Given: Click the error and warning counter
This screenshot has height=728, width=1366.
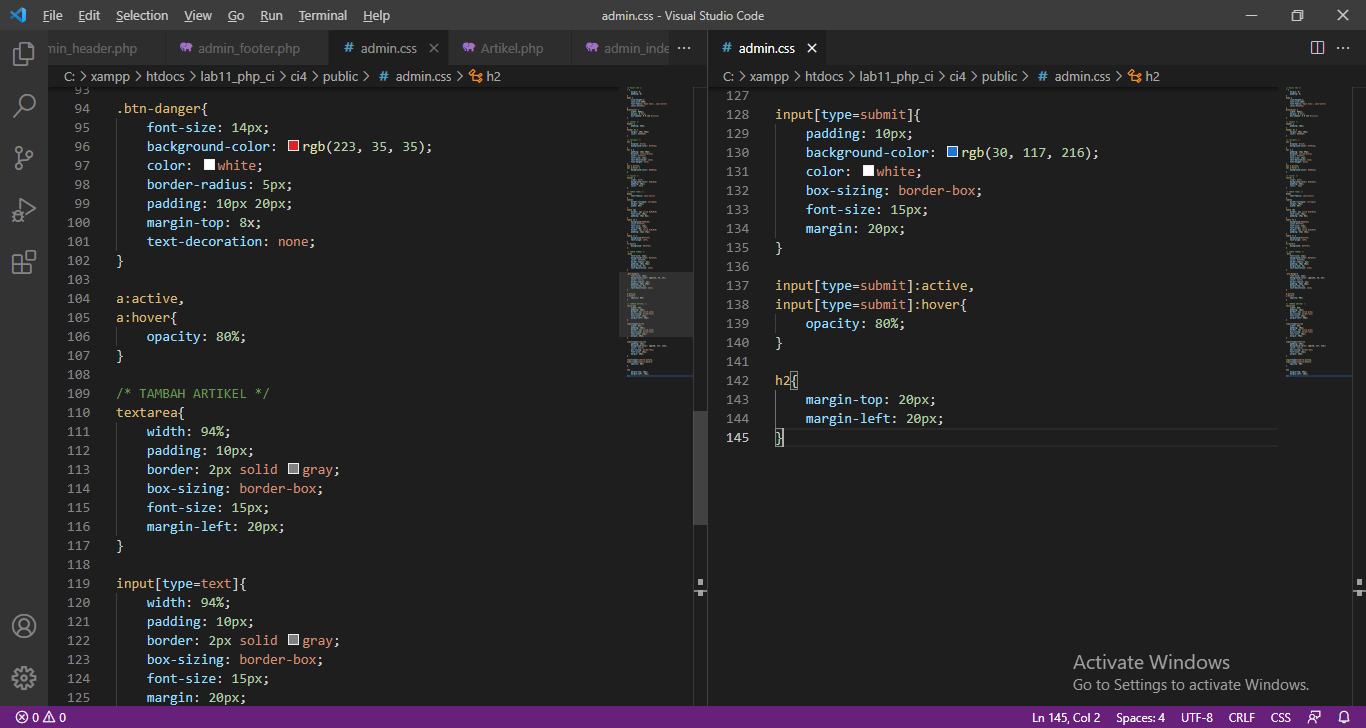Looking at the screenshot, I should (x=38, y=717).
